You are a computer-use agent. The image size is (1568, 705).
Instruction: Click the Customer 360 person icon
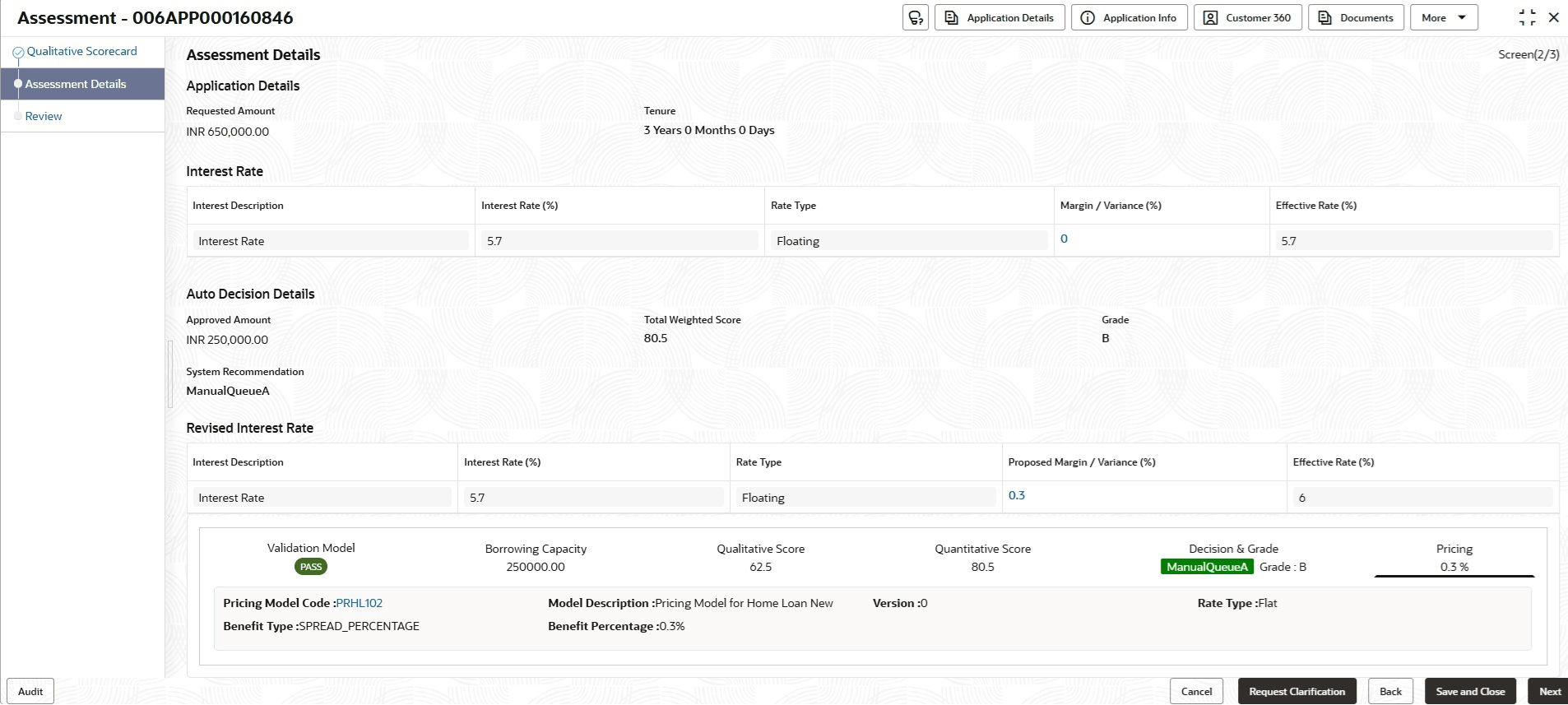point(1210,18)
